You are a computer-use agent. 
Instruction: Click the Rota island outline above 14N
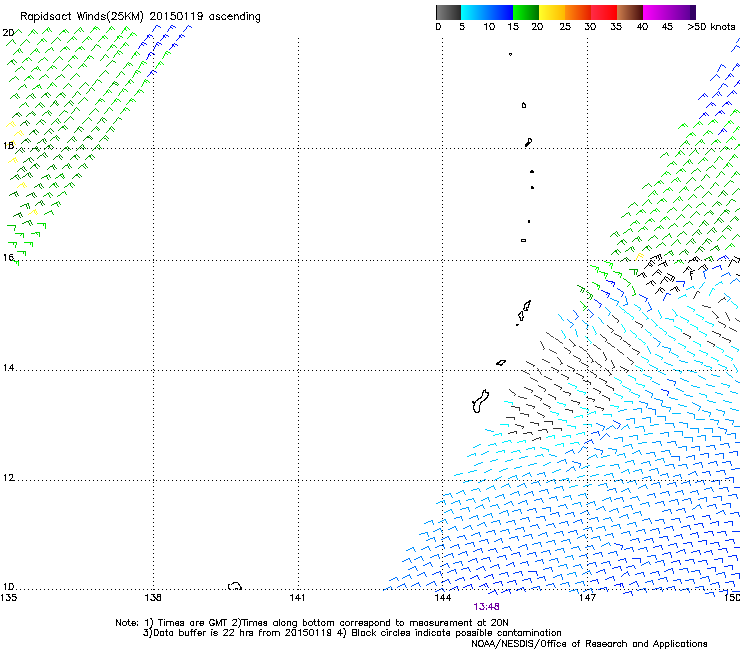click(x=501, y=363)
